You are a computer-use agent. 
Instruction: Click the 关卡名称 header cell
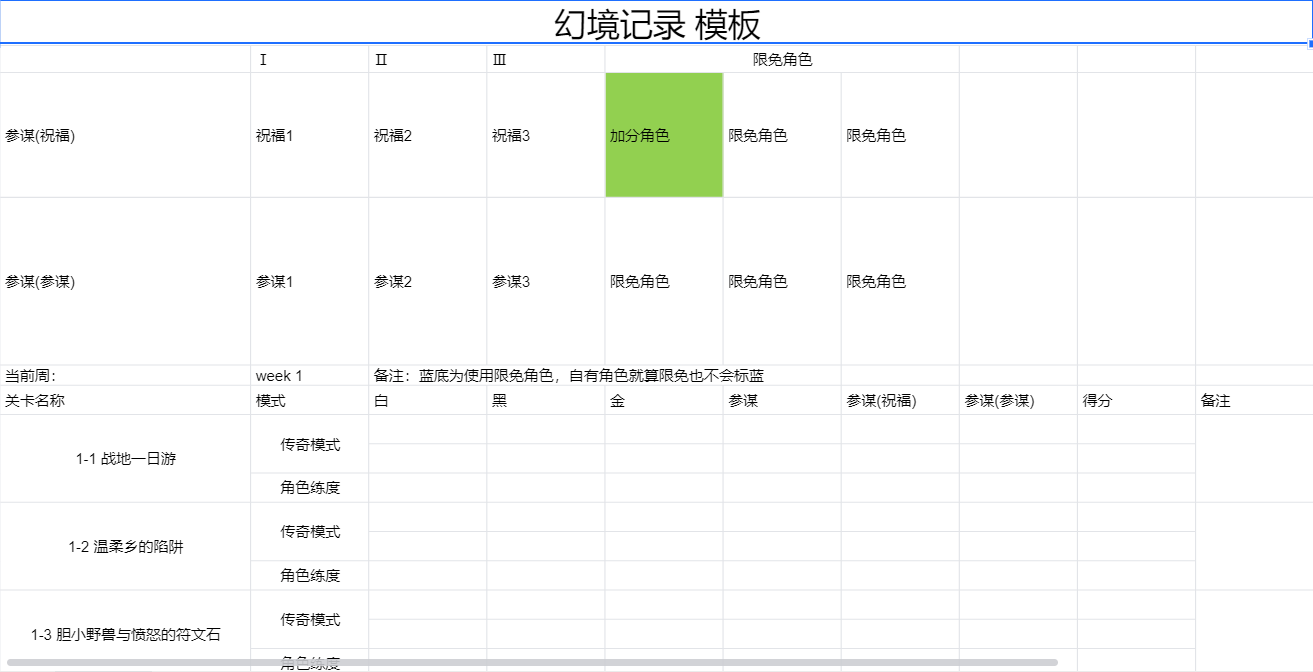point(125,400)
